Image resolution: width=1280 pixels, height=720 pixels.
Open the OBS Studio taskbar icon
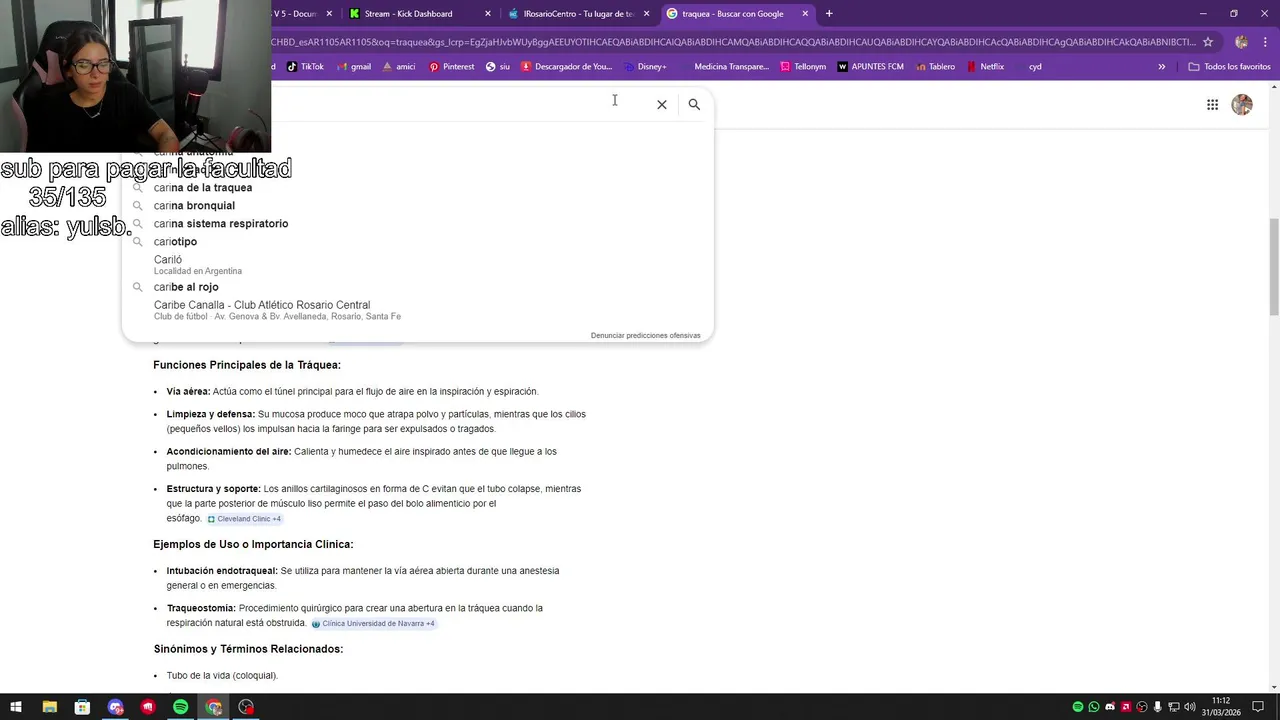tap(246, 707)
